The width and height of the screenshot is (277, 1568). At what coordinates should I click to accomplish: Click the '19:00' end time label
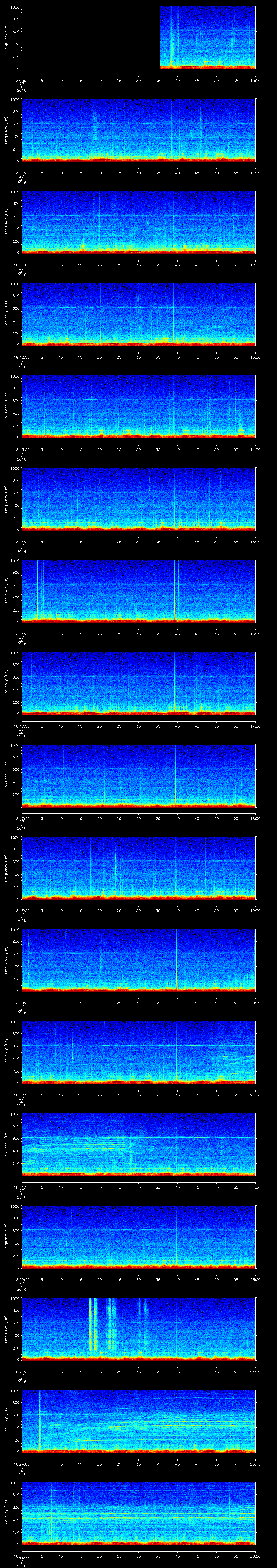tap(256, 910)
